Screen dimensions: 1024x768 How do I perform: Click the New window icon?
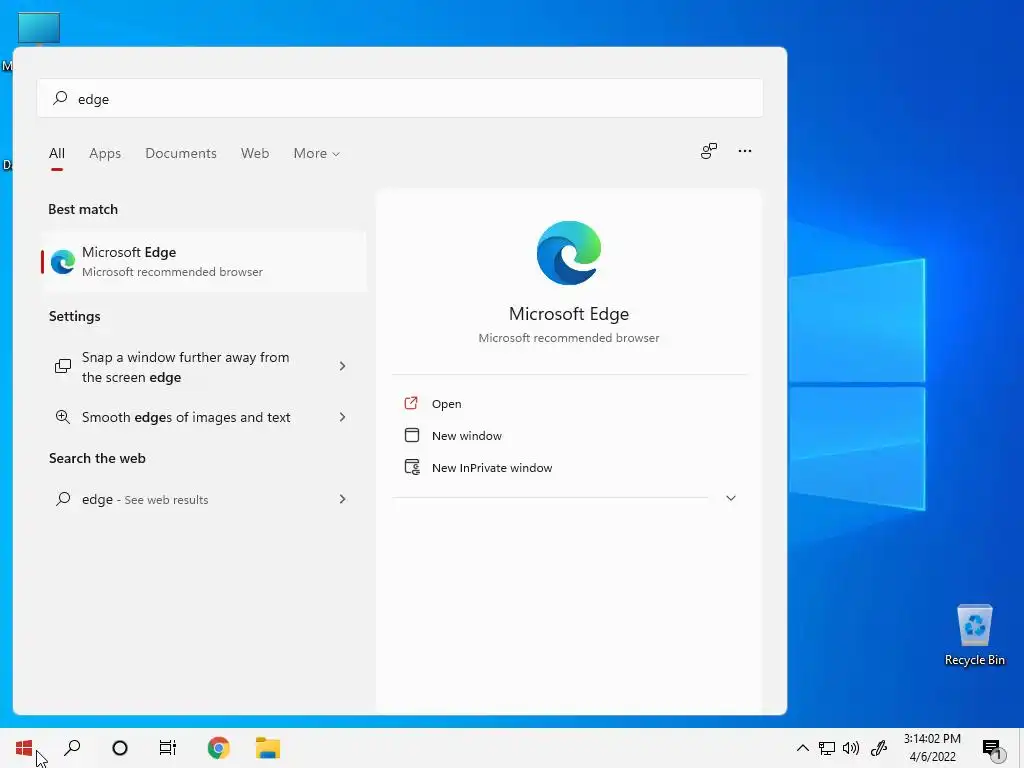click(411, 435)
